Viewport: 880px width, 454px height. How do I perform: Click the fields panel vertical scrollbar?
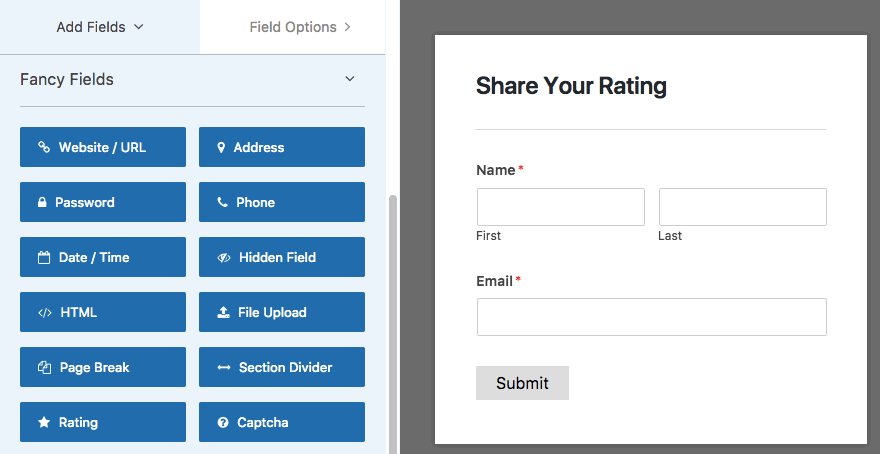[x=393, y=324]
